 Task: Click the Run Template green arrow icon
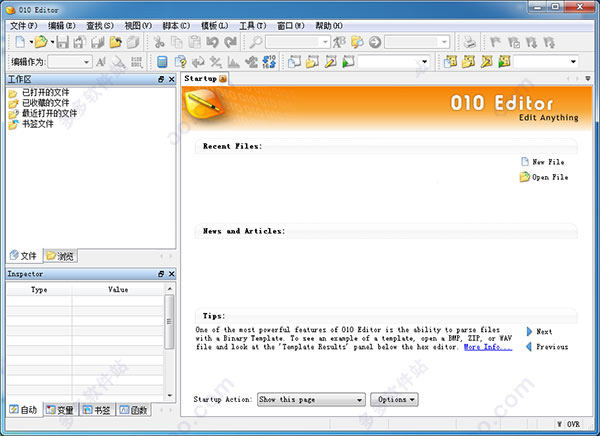(x=504, y=62)
